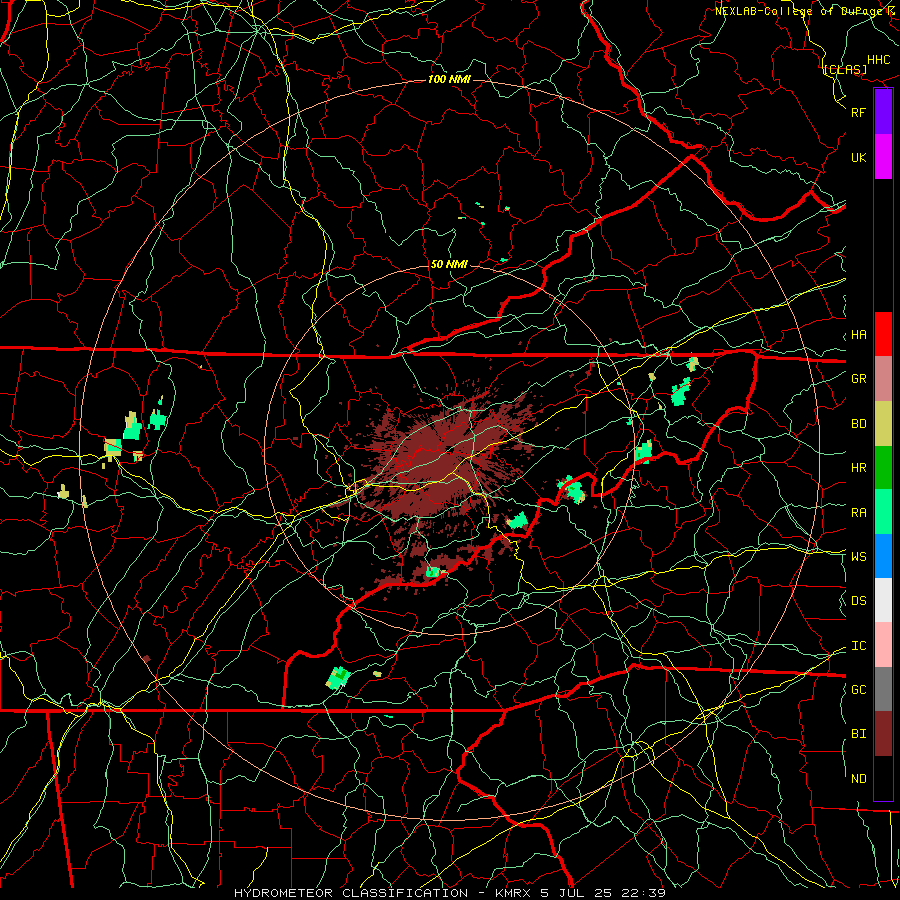Click the WS legend label
The width and height of the screenshot is (900, 900).
(x=859, y=557)
